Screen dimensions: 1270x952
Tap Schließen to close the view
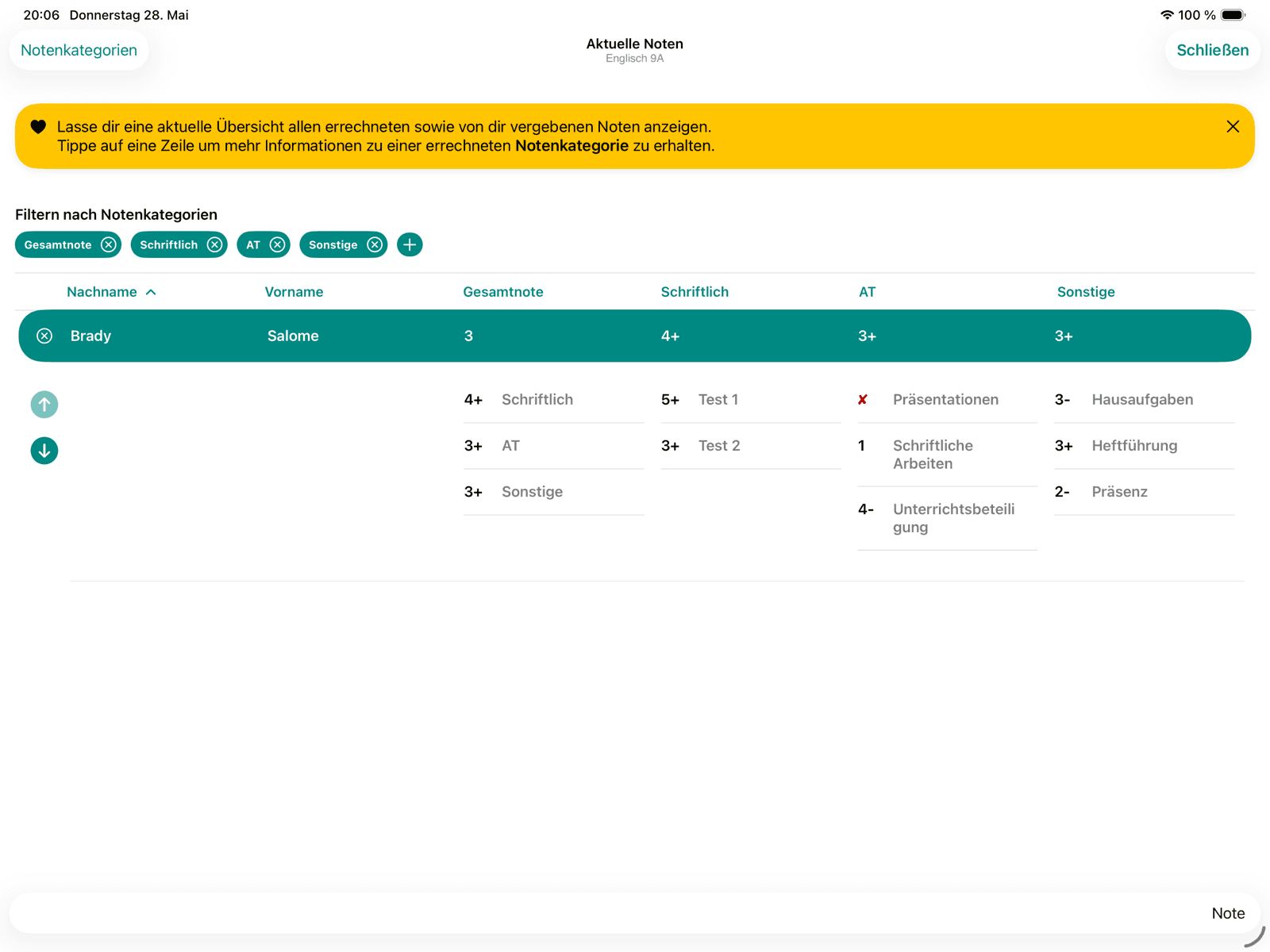[1212, 50]
